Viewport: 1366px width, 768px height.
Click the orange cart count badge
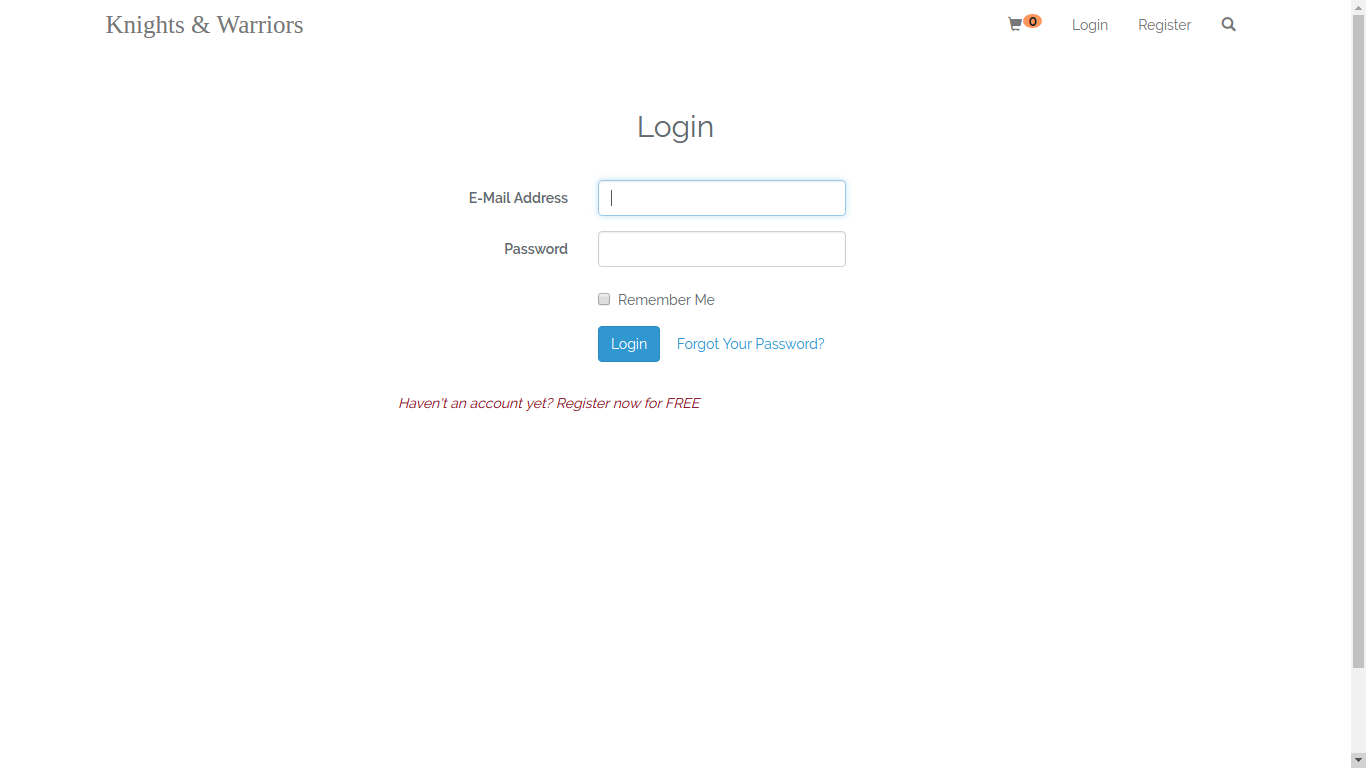pos(1033,21)
